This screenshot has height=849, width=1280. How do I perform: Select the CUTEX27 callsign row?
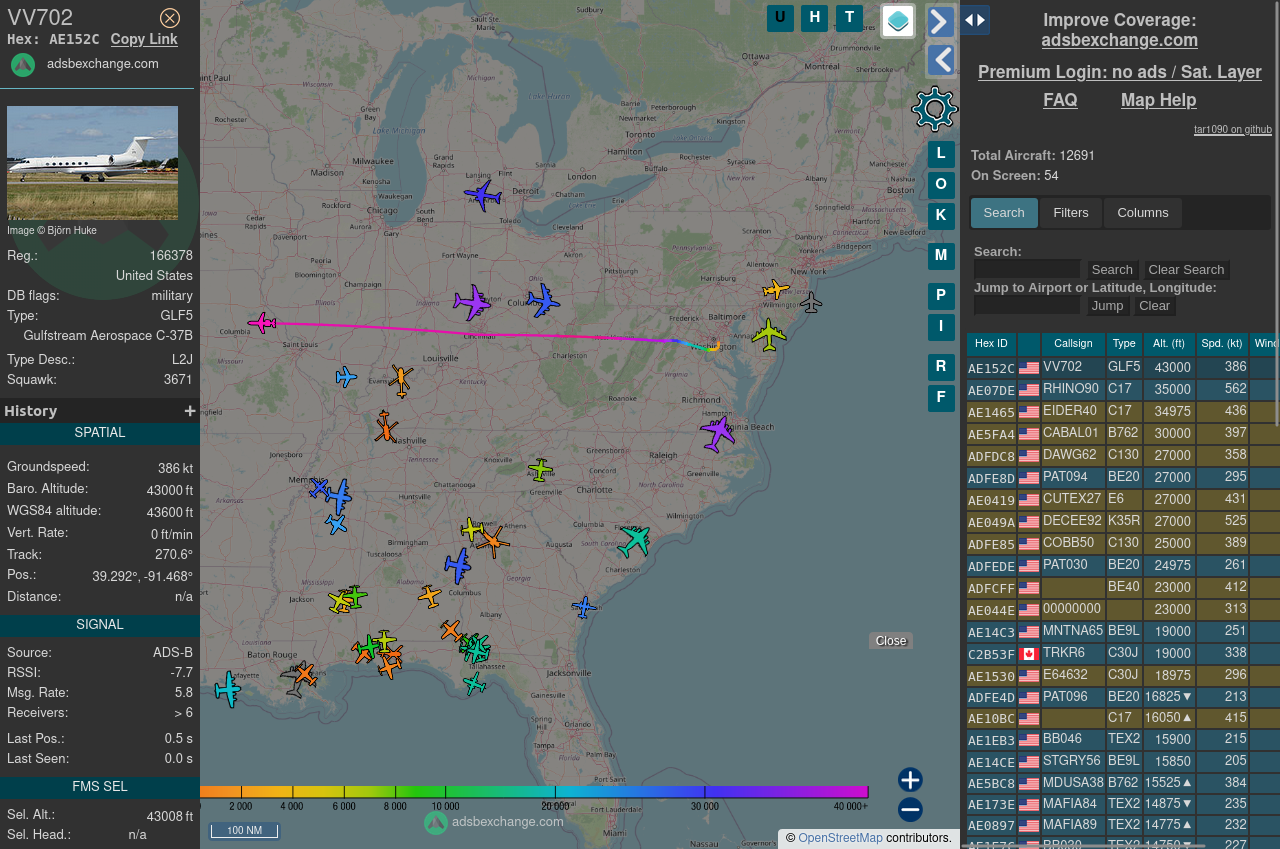pos(1123,499)
